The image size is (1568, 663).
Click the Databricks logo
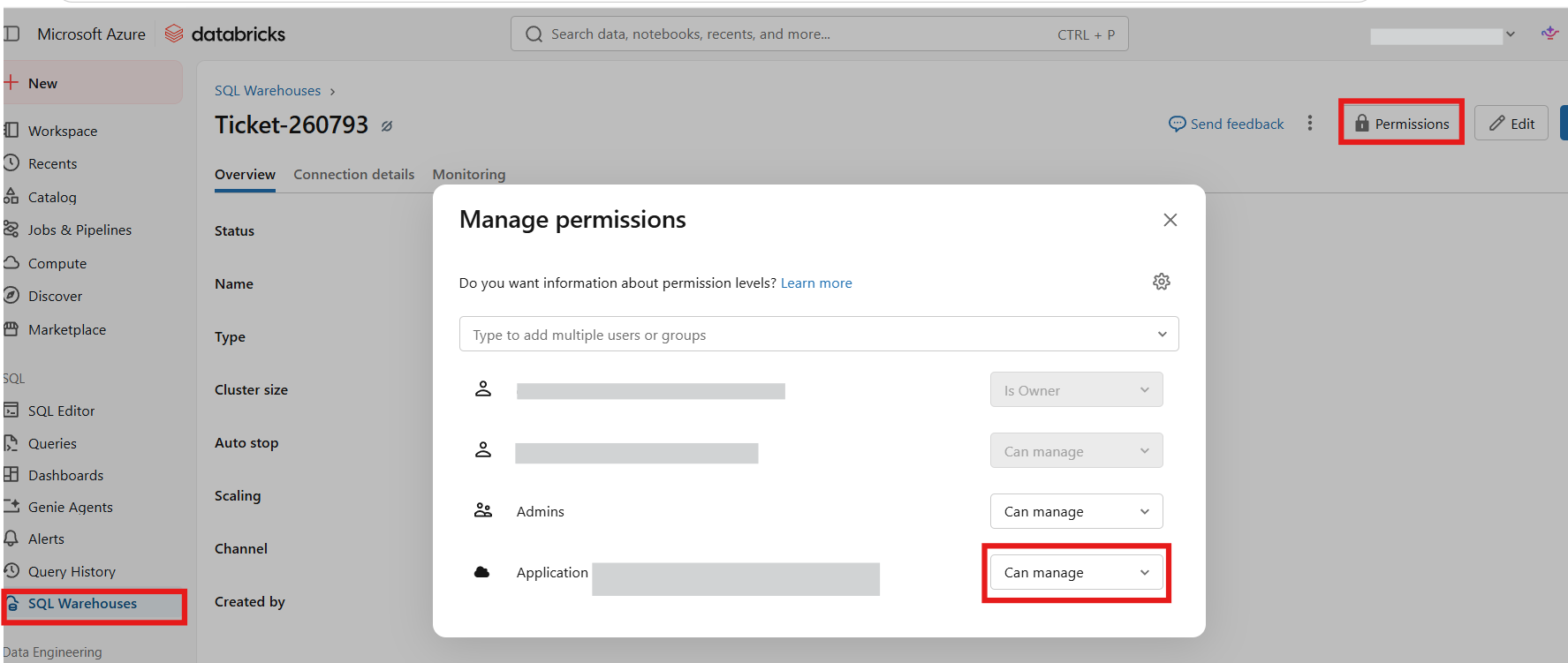pos(225,34)
